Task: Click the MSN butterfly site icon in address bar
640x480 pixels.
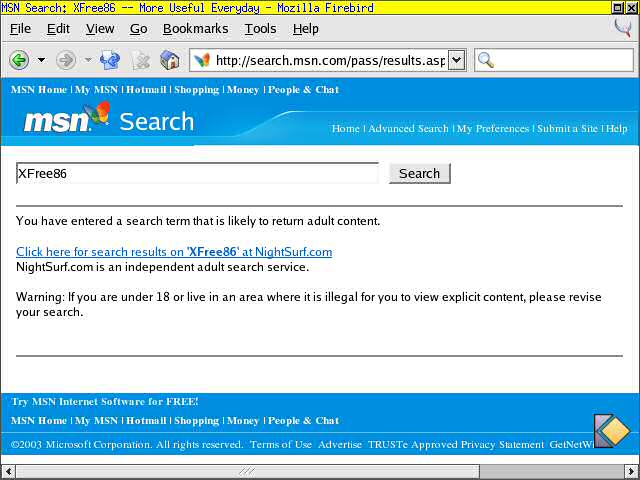Action: [202, 60]
